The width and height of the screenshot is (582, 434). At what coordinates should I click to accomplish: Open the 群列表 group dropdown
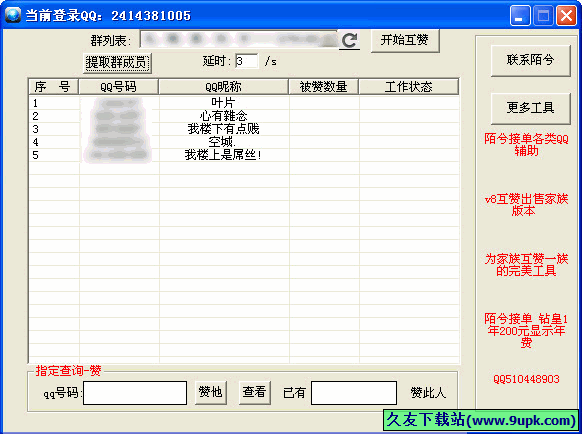click(x=238, y=39)
